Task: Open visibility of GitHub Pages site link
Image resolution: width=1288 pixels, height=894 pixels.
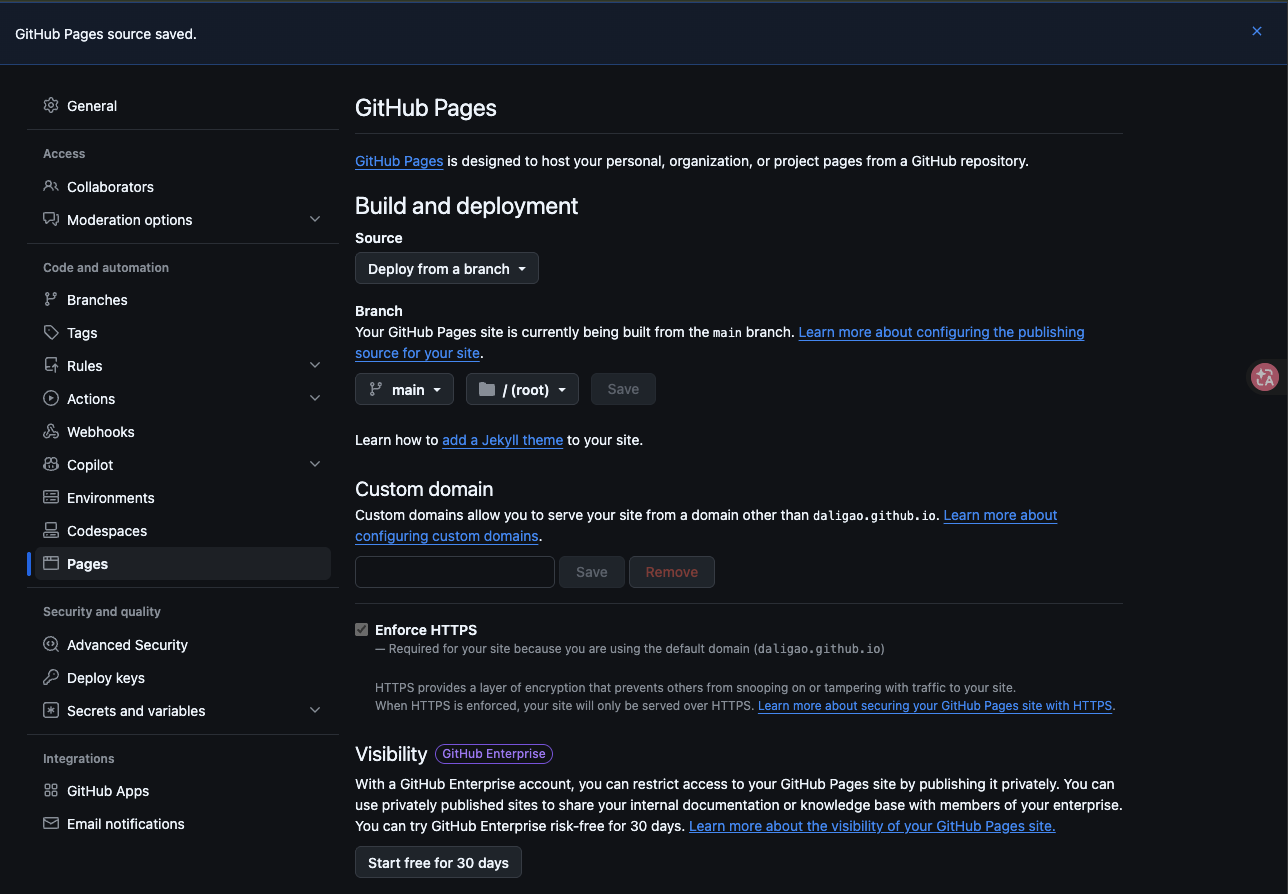Action: (x=872, y=826)
